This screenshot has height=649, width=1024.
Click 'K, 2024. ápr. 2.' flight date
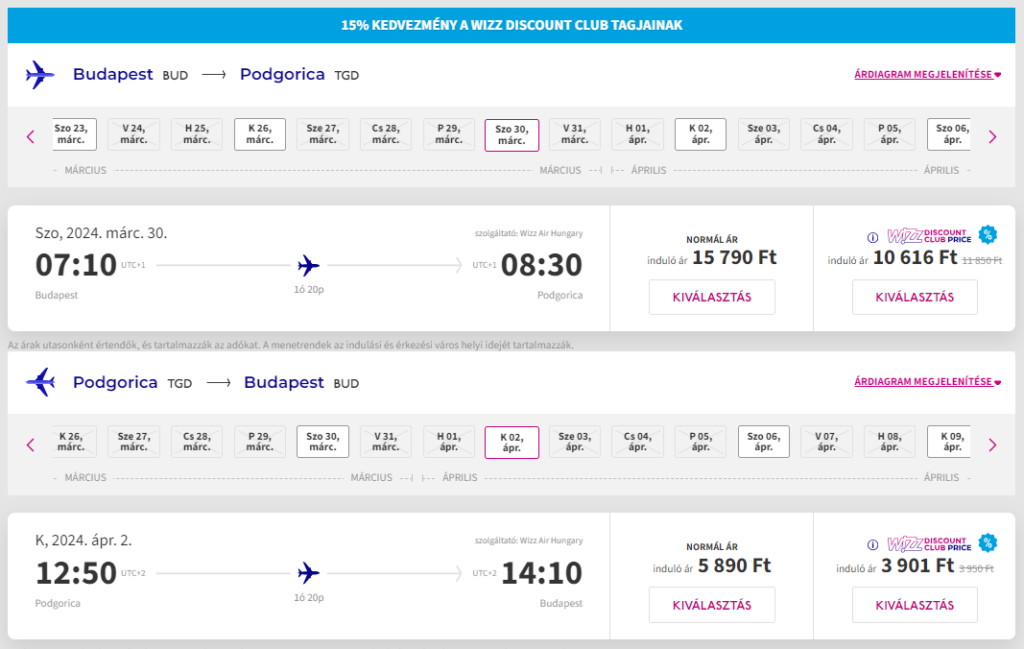(83, 541)
